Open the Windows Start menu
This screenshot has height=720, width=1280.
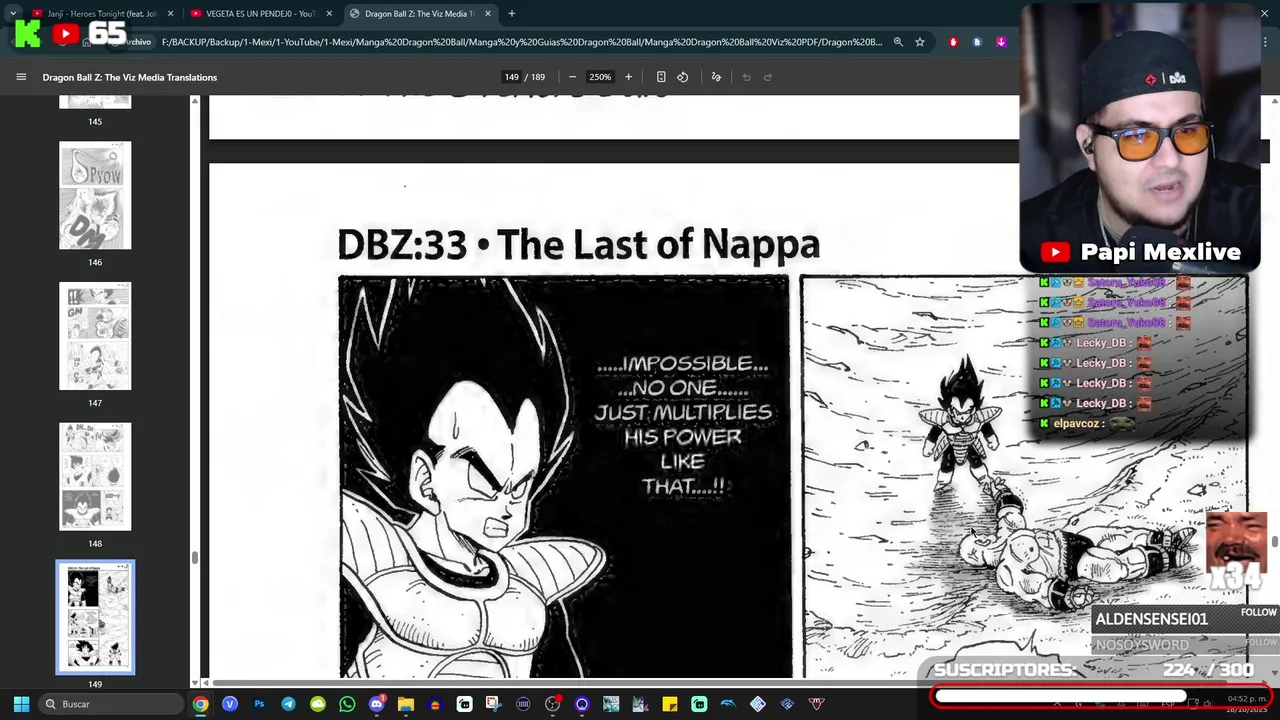click(21, 704)
